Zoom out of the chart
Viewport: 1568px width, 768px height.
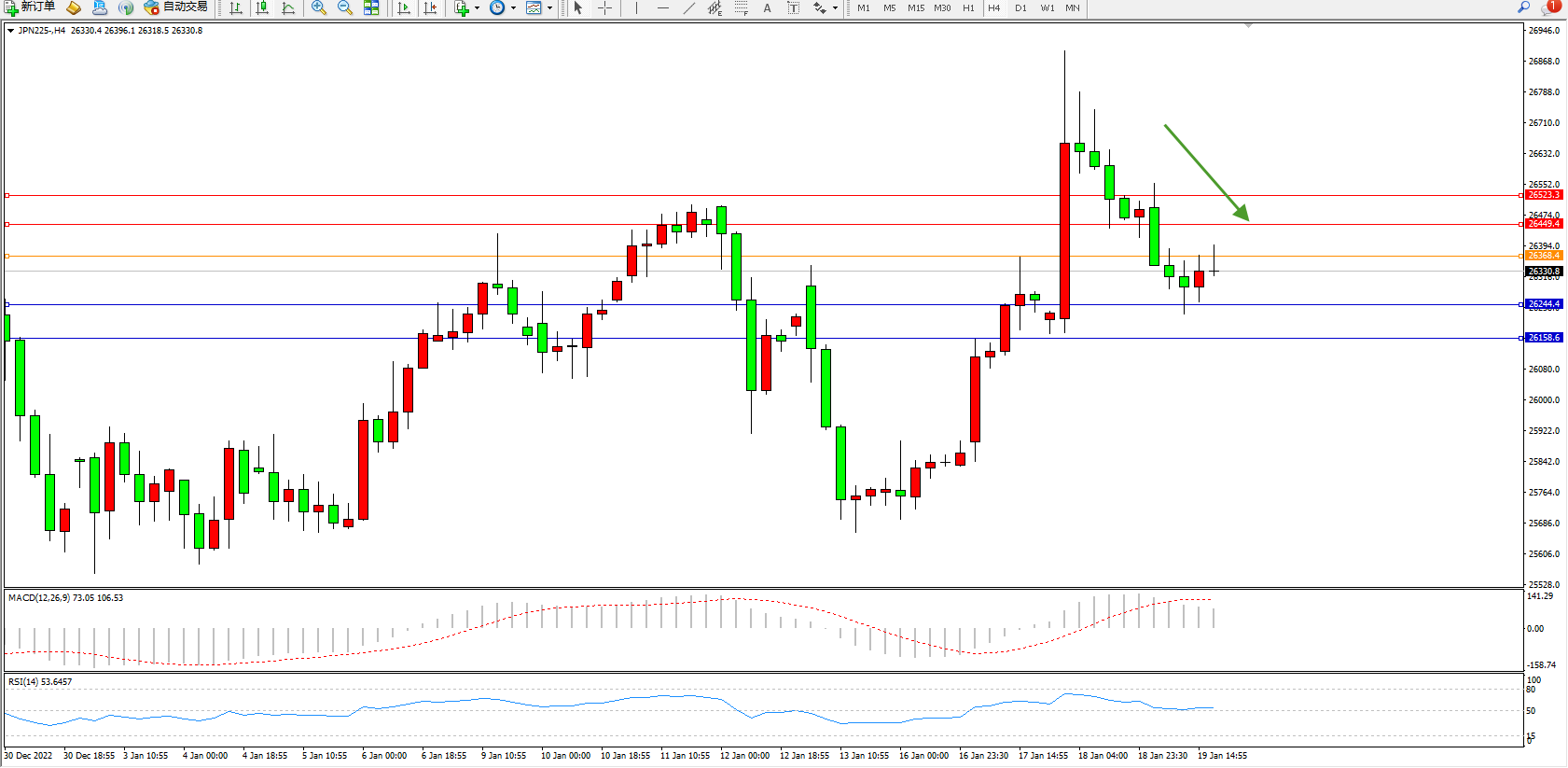tap(345, 7)
